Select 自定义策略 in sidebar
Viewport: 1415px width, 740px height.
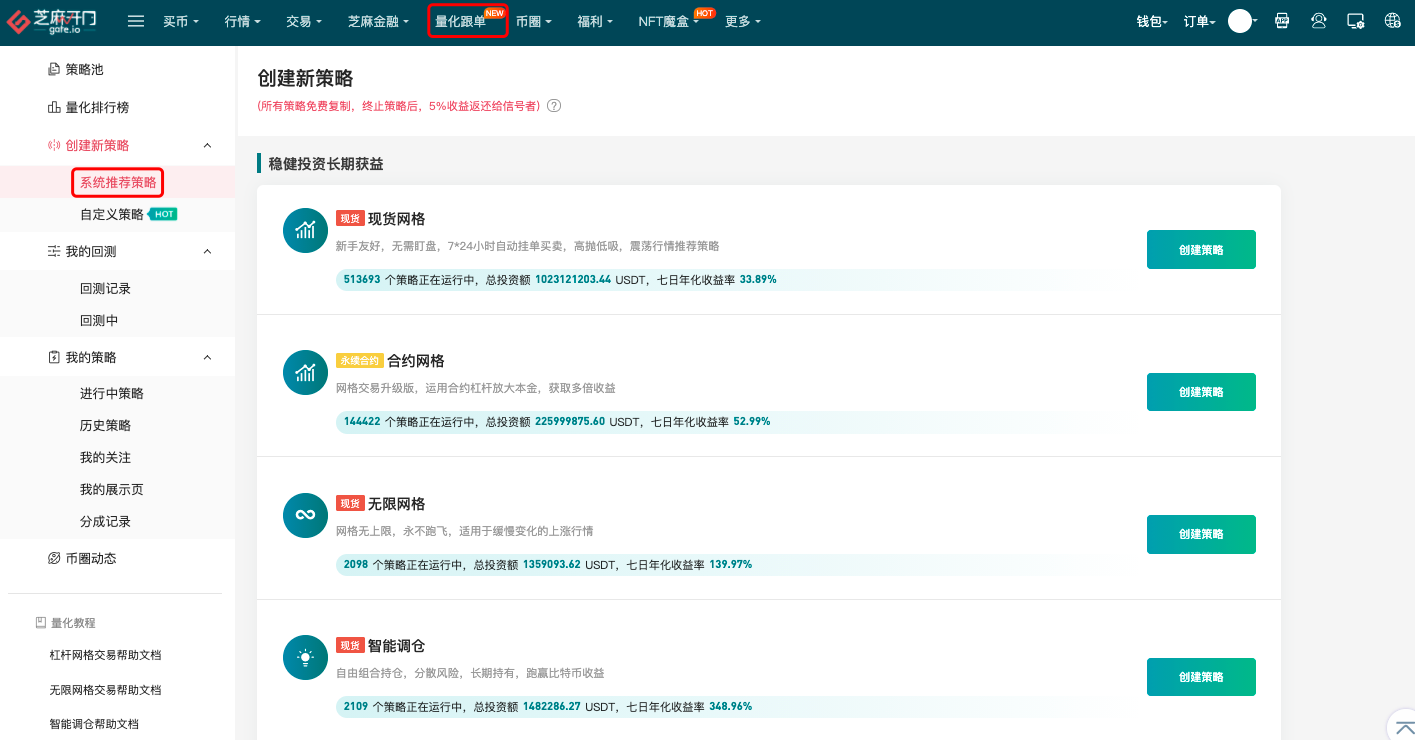pos(112,214)
